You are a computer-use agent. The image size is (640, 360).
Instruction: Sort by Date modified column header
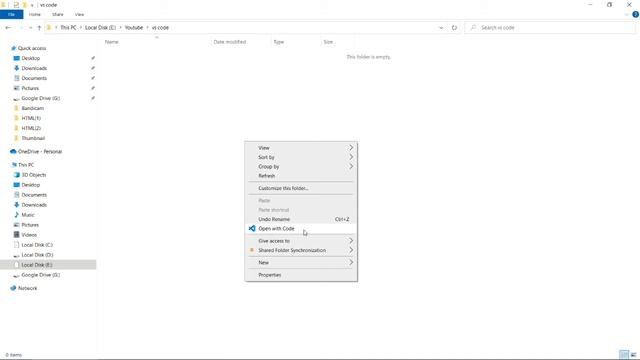pyautogui.click(x=230, y=42)
